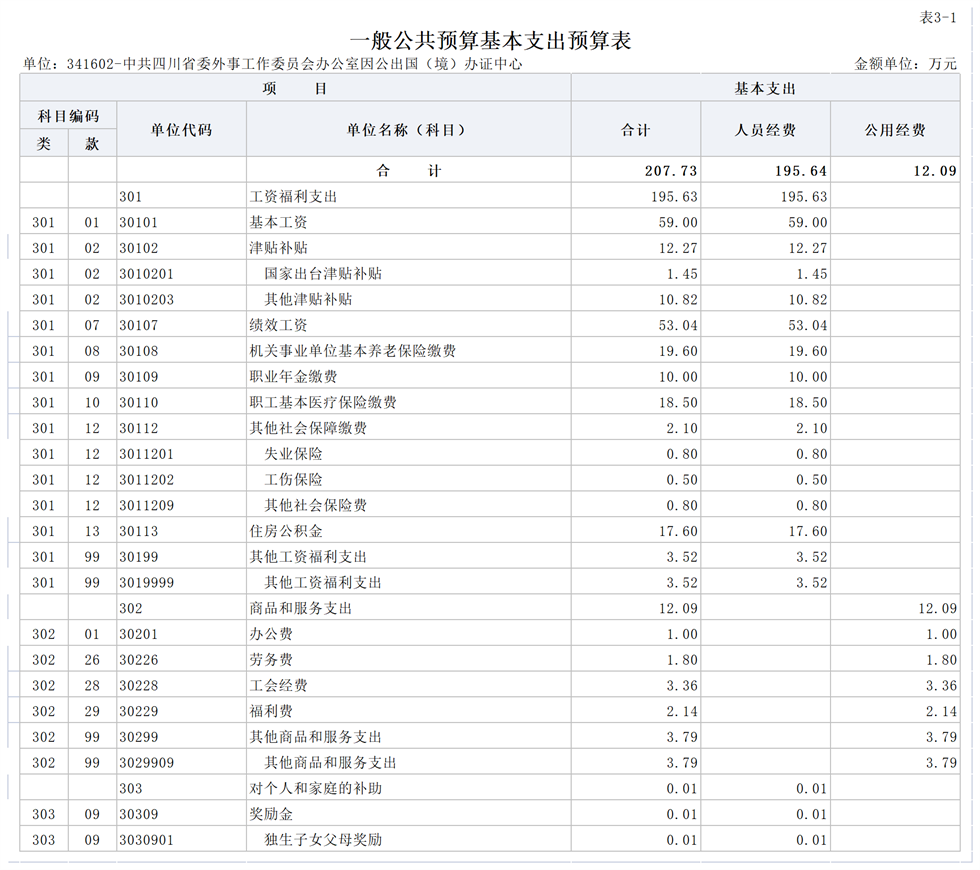
Task: Click unit code 30110
Action: click(x=139, y=402)
